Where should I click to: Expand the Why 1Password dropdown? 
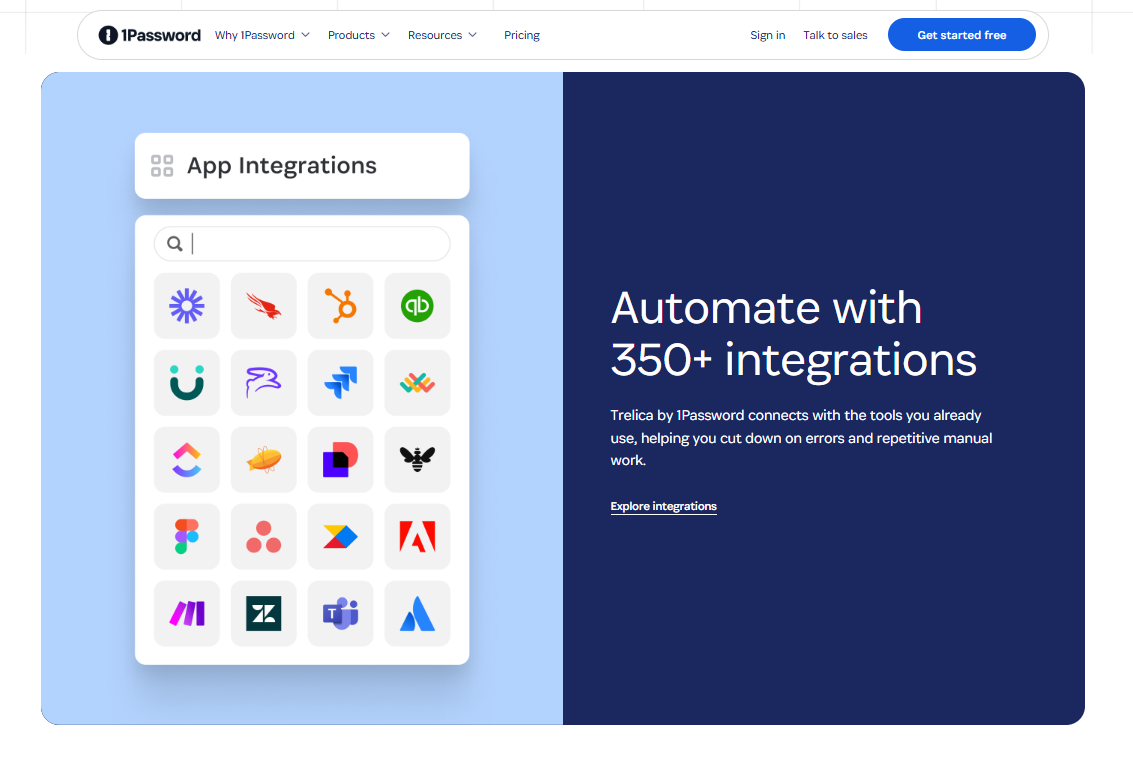261,34
